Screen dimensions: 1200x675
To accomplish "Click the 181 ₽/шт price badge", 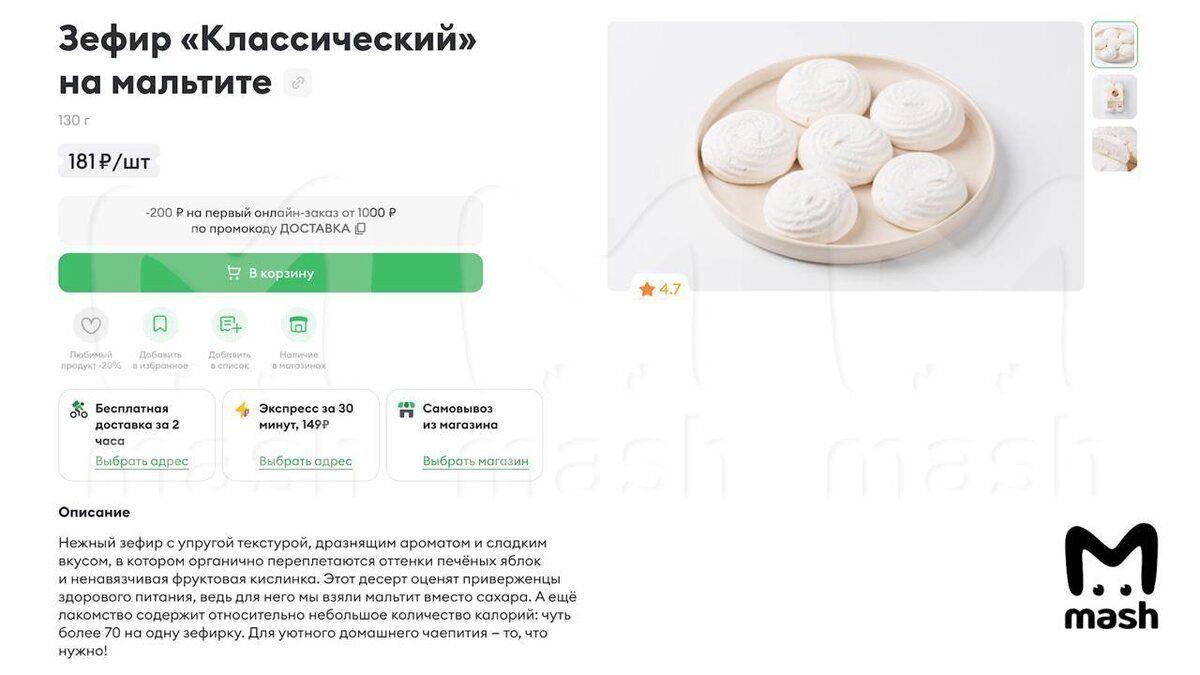I will [x=109, y=161].
